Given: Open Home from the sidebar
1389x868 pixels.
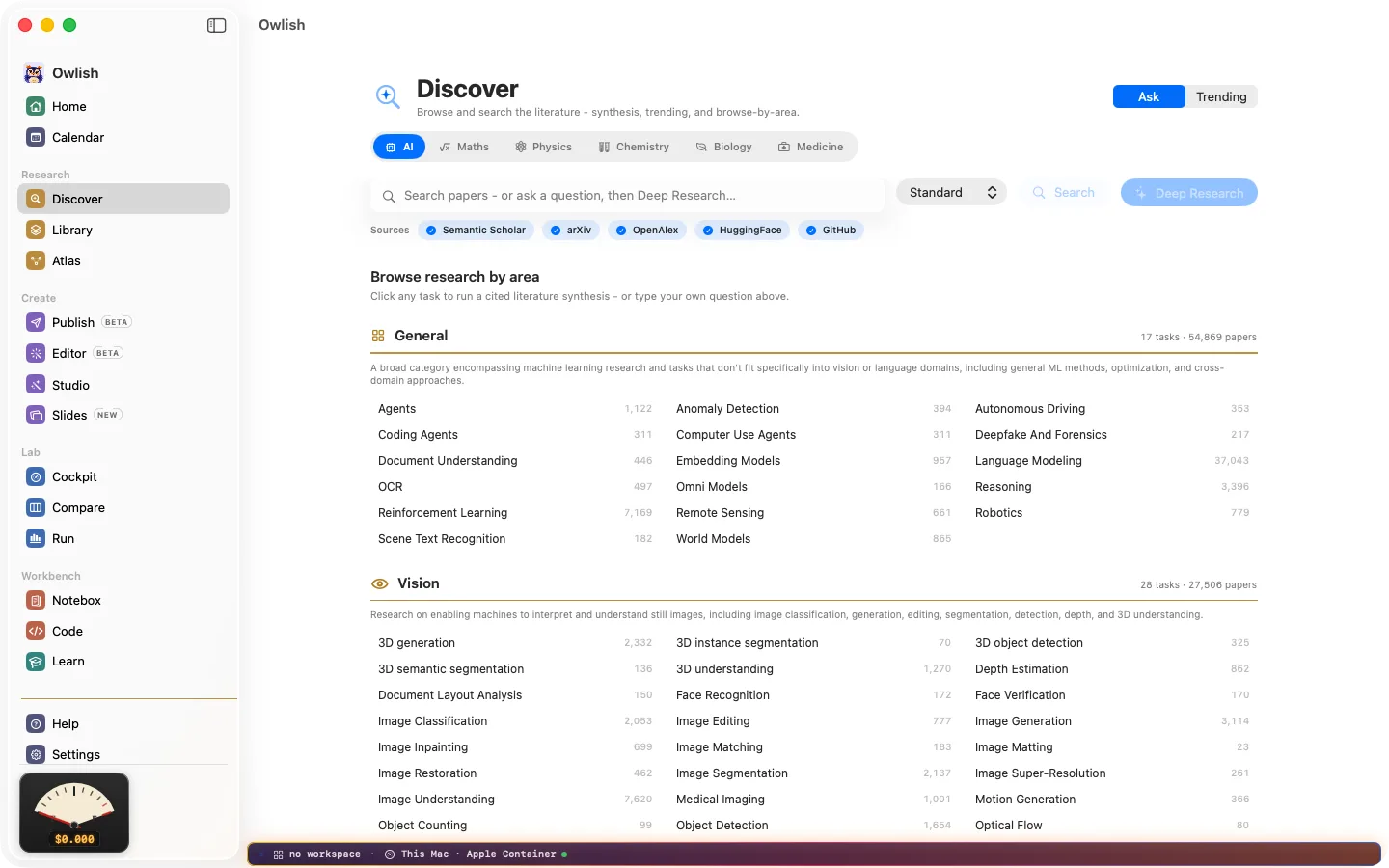Looking at the screenshot, I should pyautogui.click(x=123, y=106).
